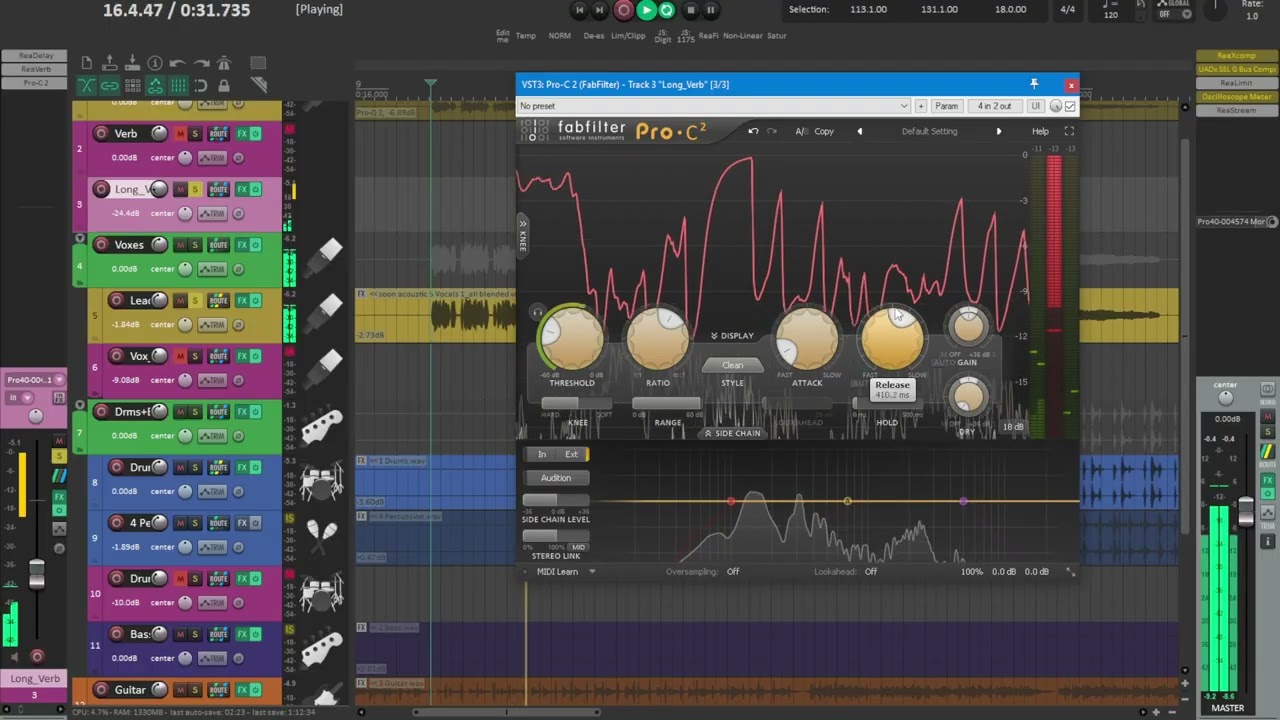Go to project start transport button
This screenshot has height=720, width=1280.
coord(579,10)
